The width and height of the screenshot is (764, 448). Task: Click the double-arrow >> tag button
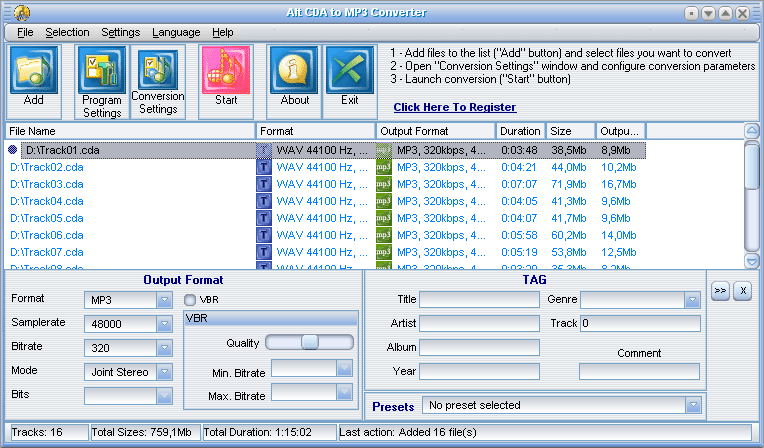click(720, 291)
